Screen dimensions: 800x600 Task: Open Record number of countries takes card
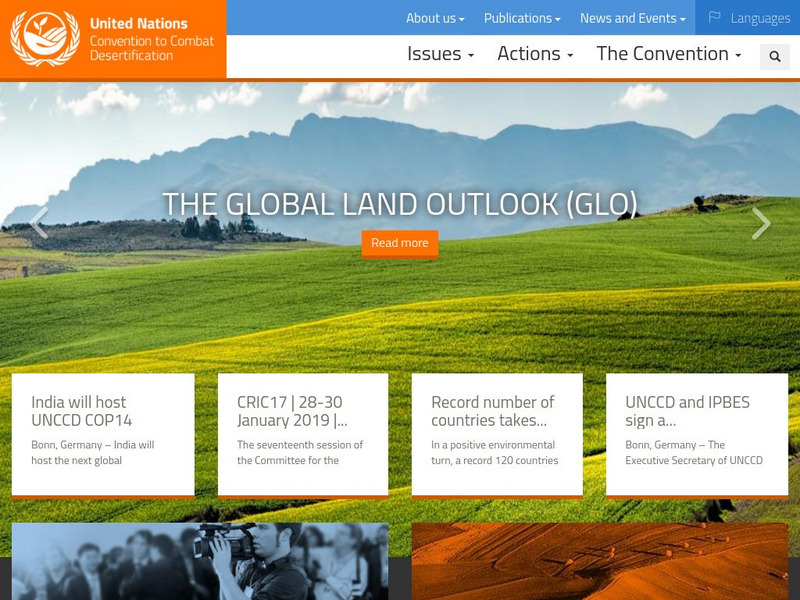pos(497,435)
